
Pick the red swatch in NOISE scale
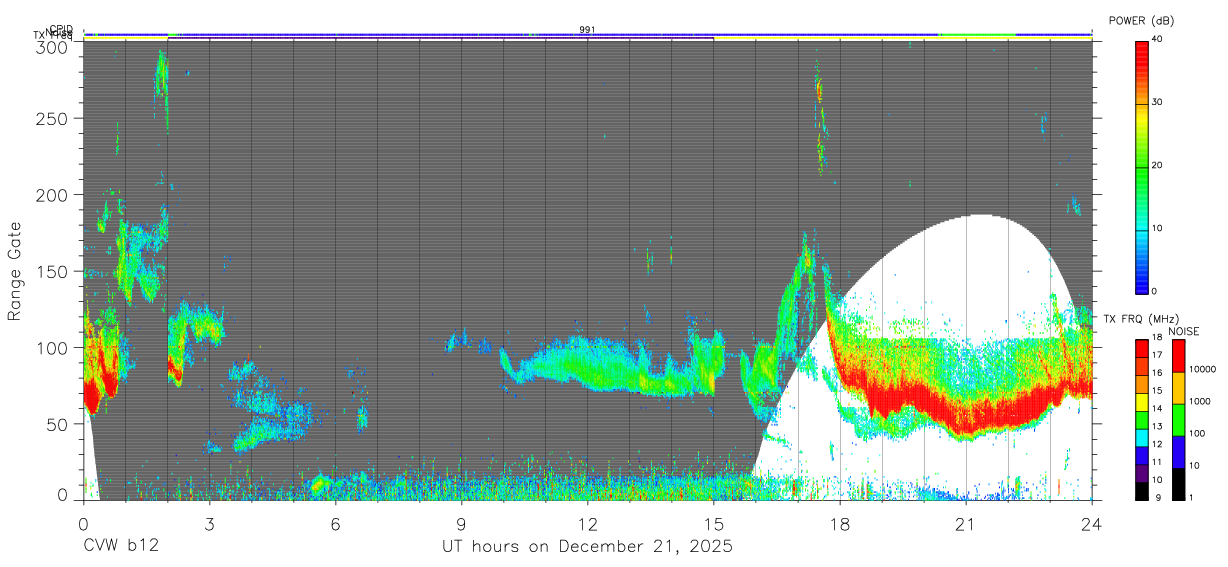1178,355
